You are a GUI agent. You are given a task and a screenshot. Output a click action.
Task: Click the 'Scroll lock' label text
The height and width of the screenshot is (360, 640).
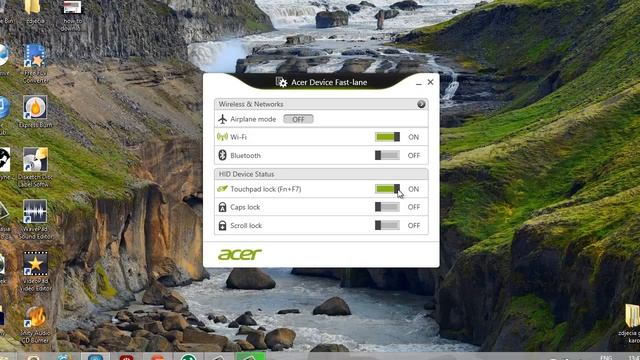[x=246, y=226]
